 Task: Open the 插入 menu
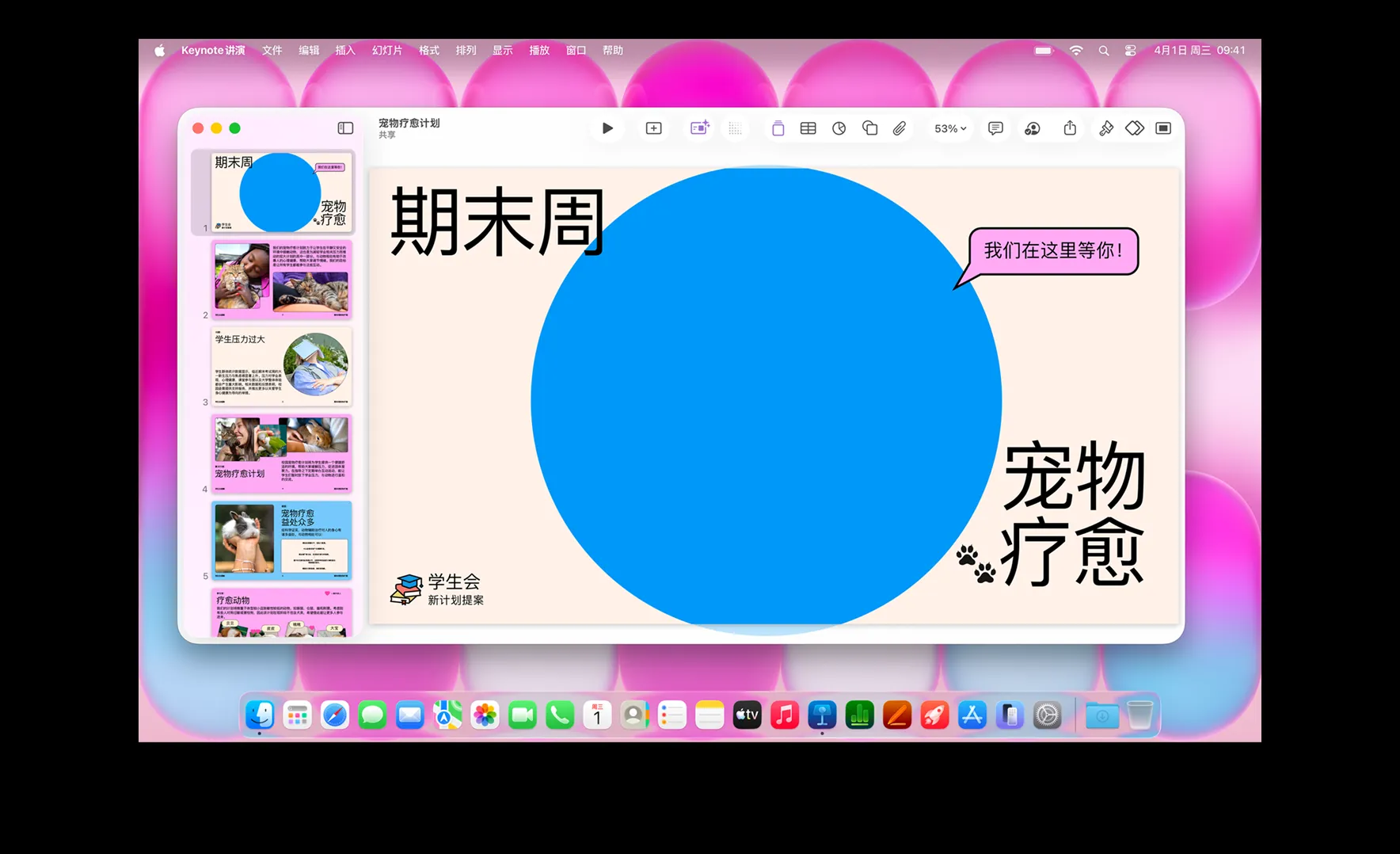[x=345, y=50]
